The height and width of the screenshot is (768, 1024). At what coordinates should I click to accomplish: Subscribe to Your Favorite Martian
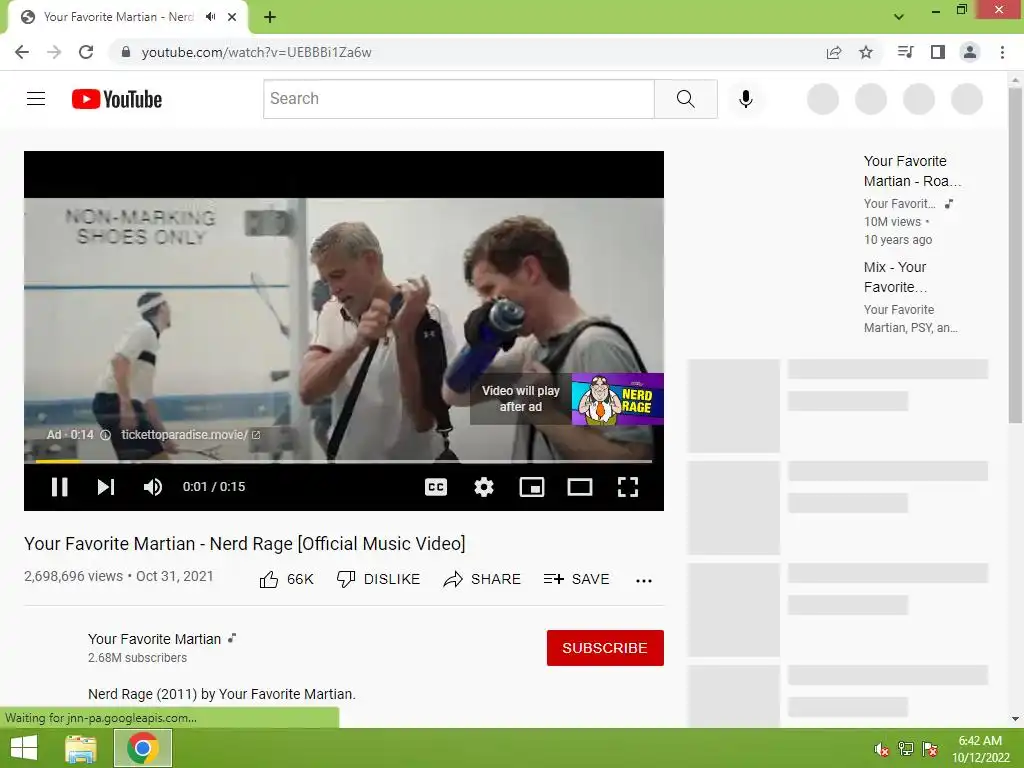[605, 648]
